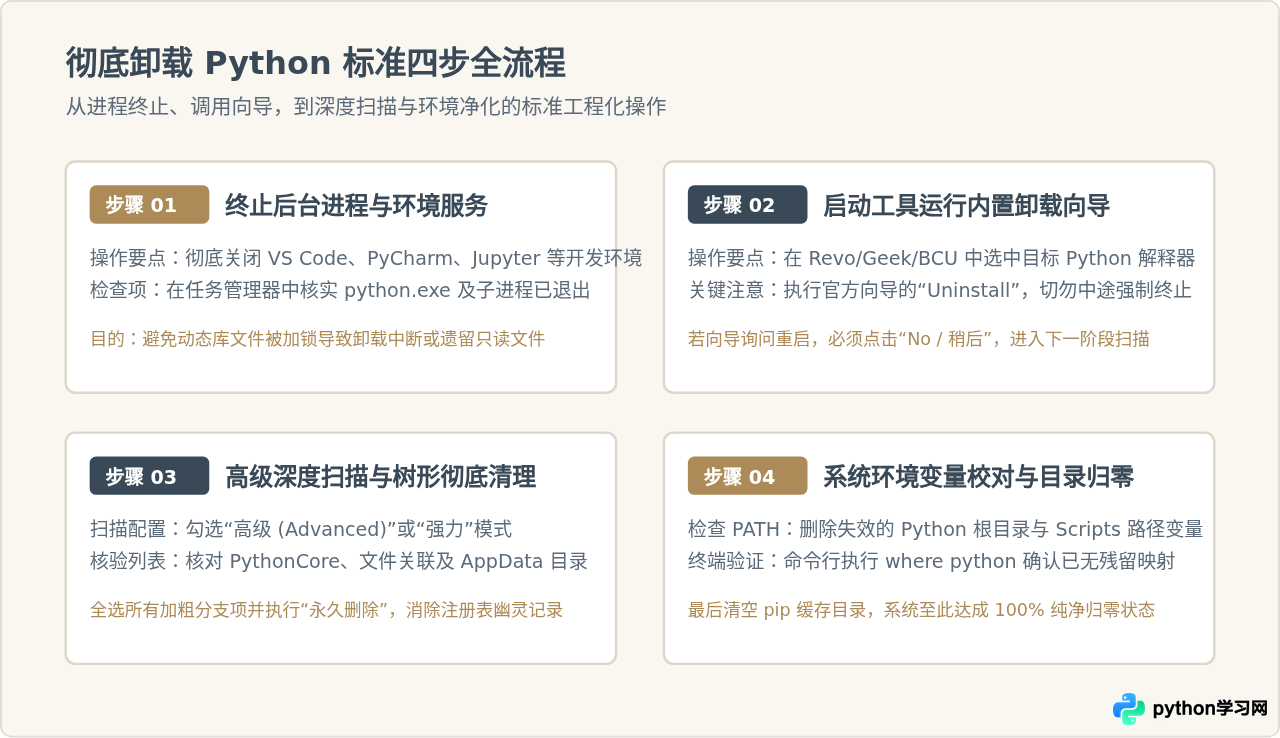Click the heading 终止后台进程与环境服务
The image size is (1280, 738).
coord(356,206)
